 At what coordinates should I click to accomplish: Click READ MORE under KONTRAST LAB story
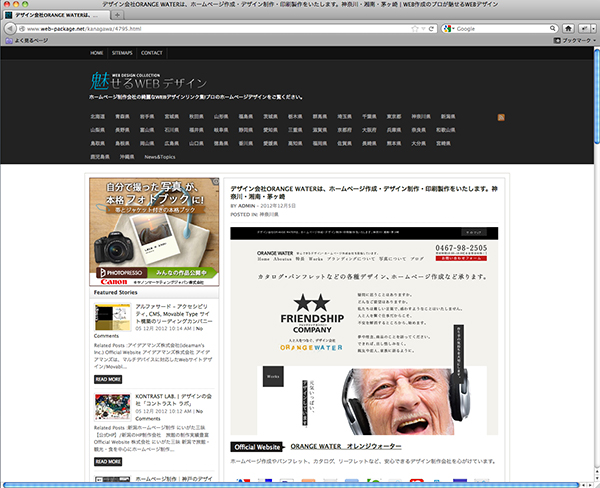pyautogui.click(x=108, y=461)
